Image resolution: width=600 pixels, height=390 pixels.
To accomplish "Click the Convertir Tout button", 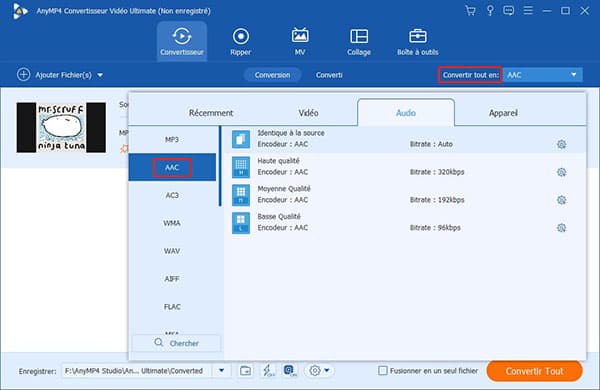I will 534,371.
